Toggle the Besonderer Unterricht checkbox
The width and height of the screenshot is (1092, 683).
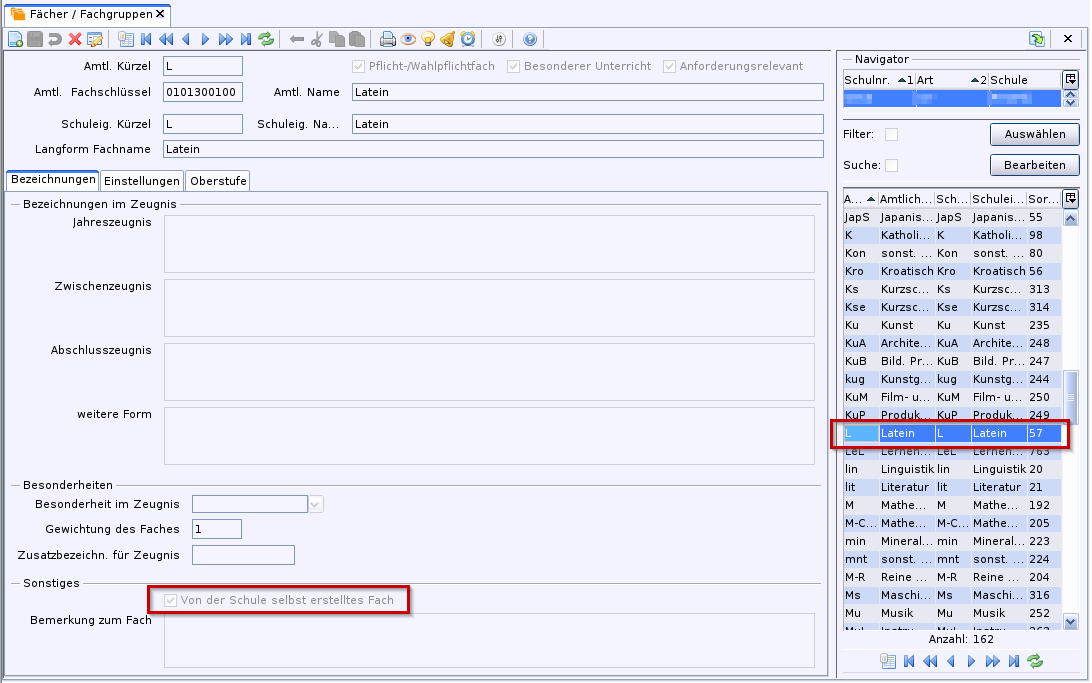click(x=513, y=66)
